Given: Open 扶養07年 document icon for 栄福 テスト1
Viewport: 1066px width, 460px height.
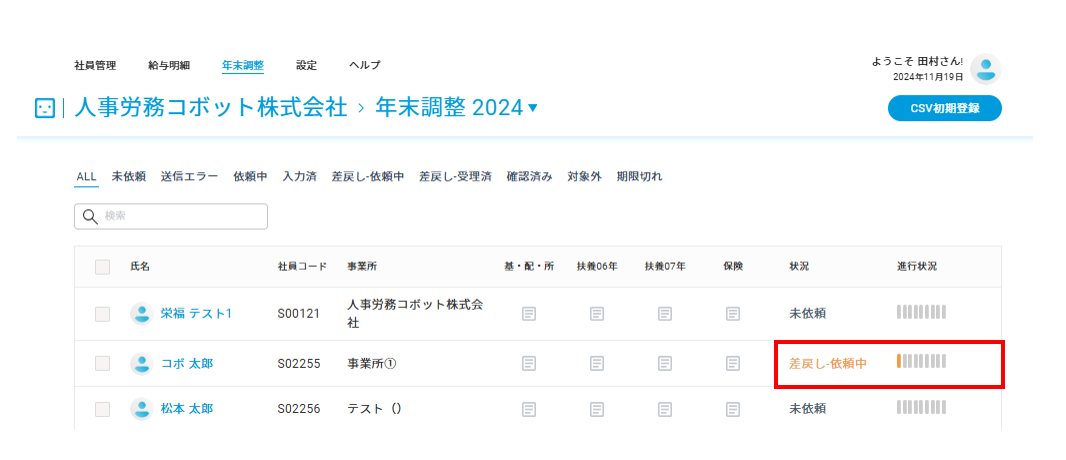Looking at the screenshot, I should [665, 314].
